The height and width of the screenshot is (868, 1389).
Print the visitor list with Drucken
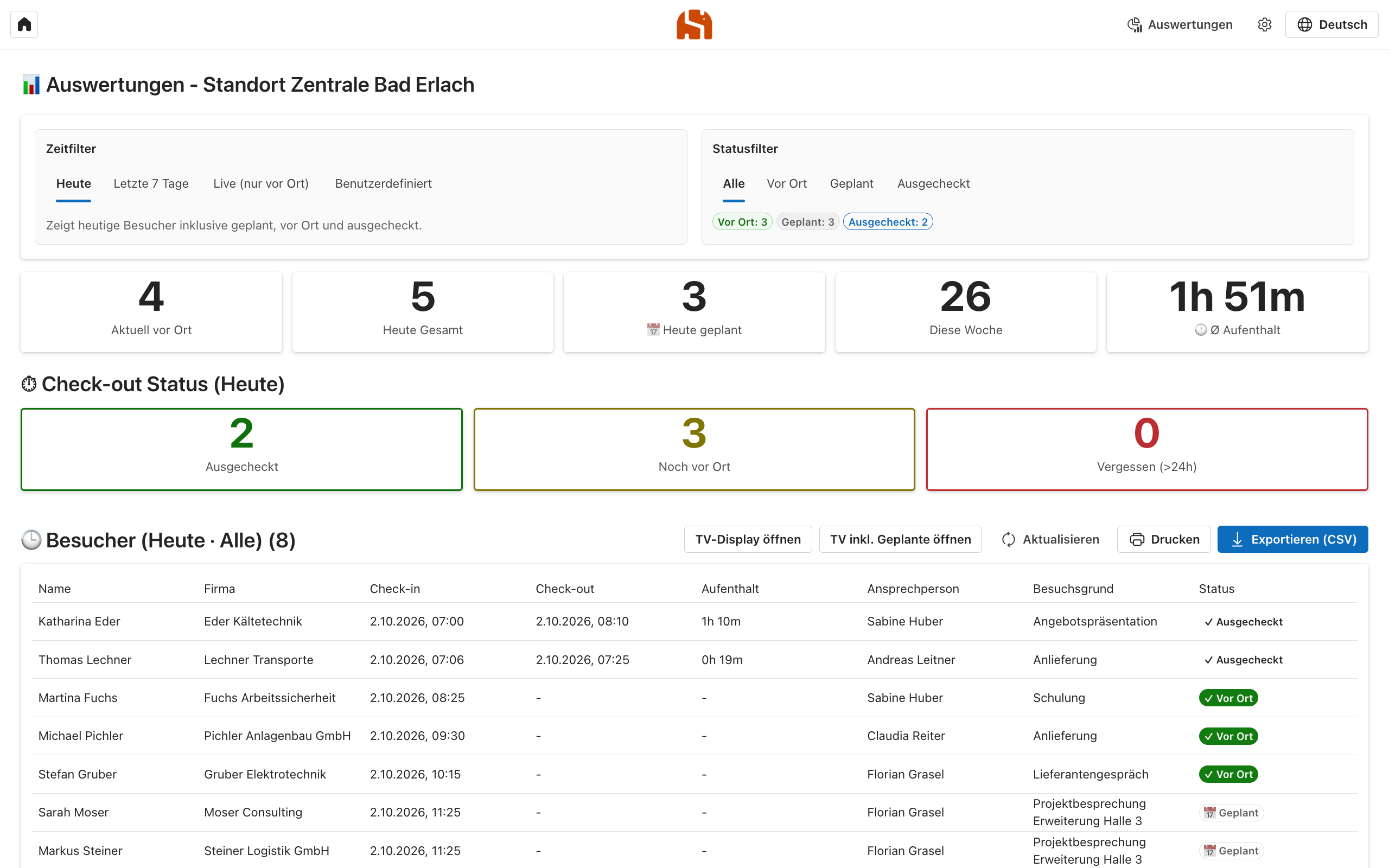[1164, 540]
